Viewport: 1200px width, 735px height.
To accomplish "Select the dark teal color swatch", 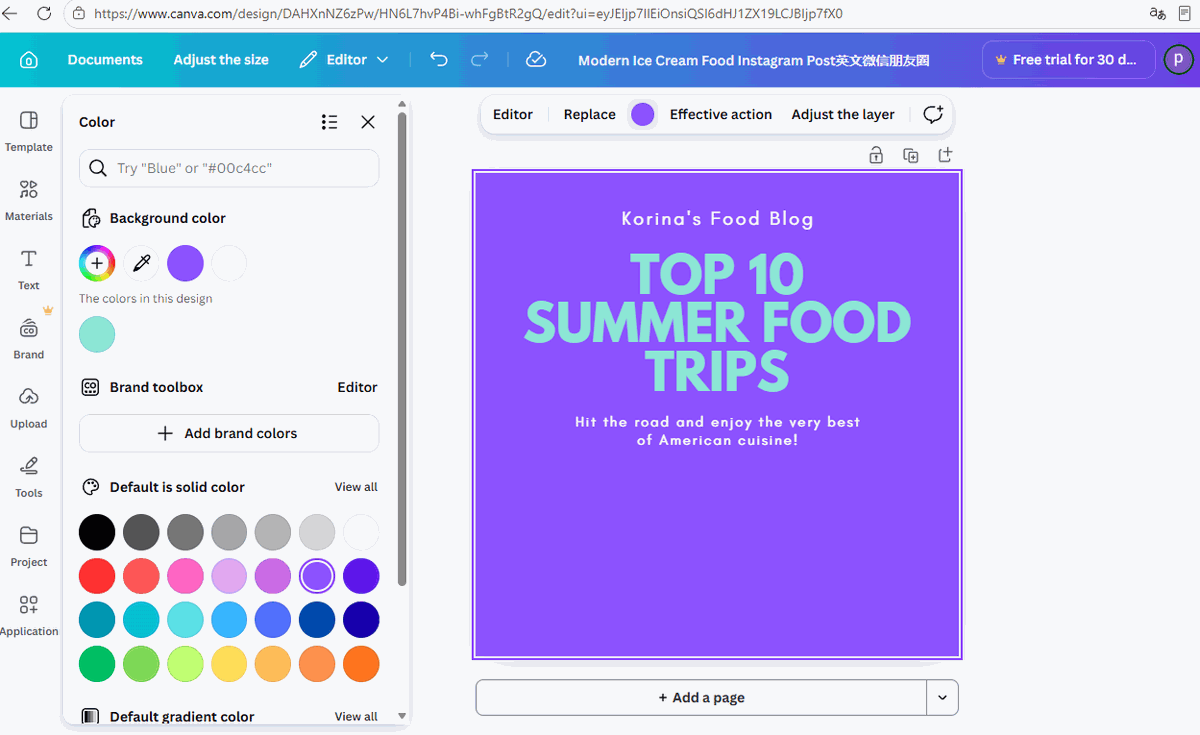I will tap(97, 620).
